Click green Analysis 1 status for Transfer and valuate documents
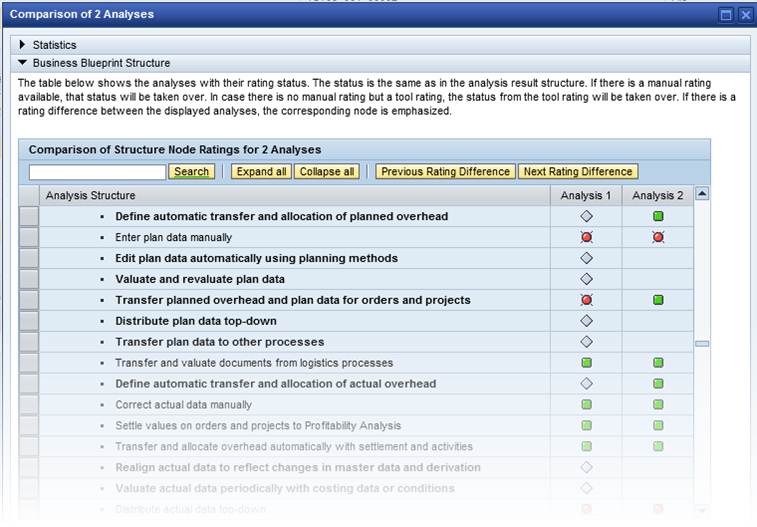The image size is (757, 527). [x=586, y=363]
